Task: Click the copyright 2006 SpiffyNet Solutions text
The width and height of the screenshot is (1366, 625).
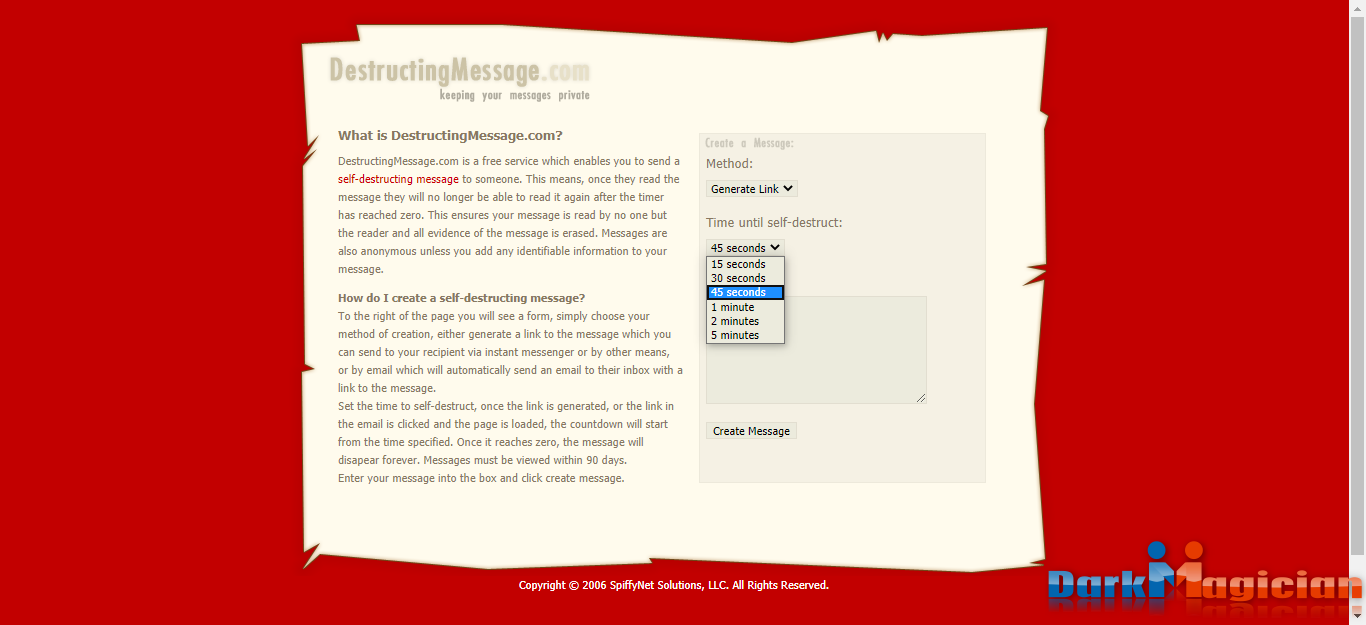Action: (673, 585)
